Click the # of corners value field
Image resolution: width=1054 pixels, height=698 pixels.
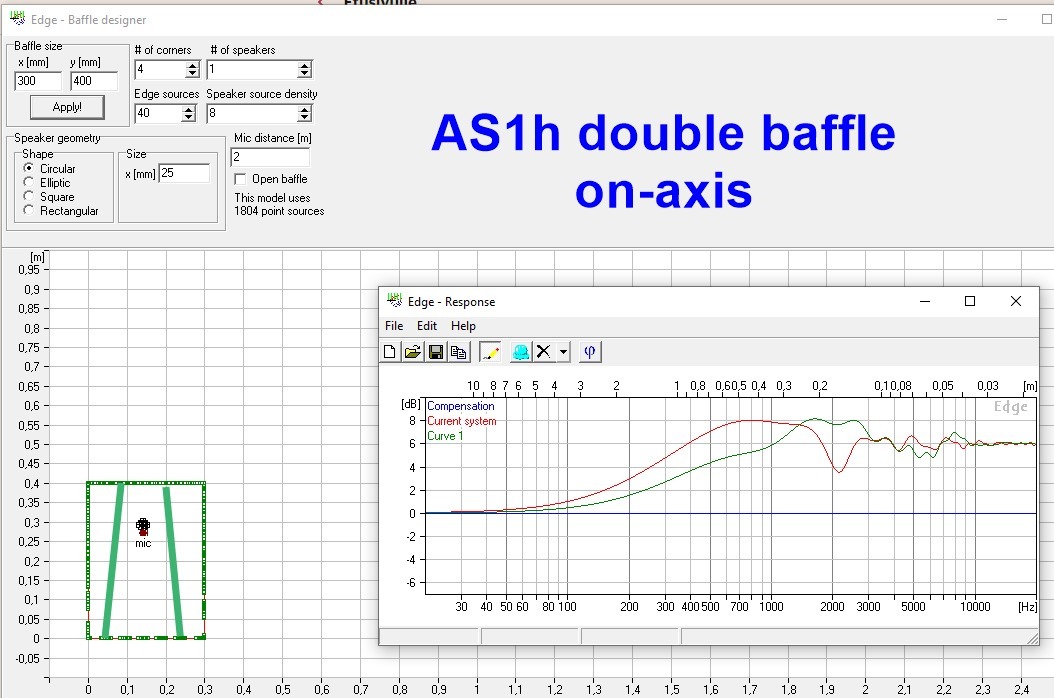click(x=160, y=69)
